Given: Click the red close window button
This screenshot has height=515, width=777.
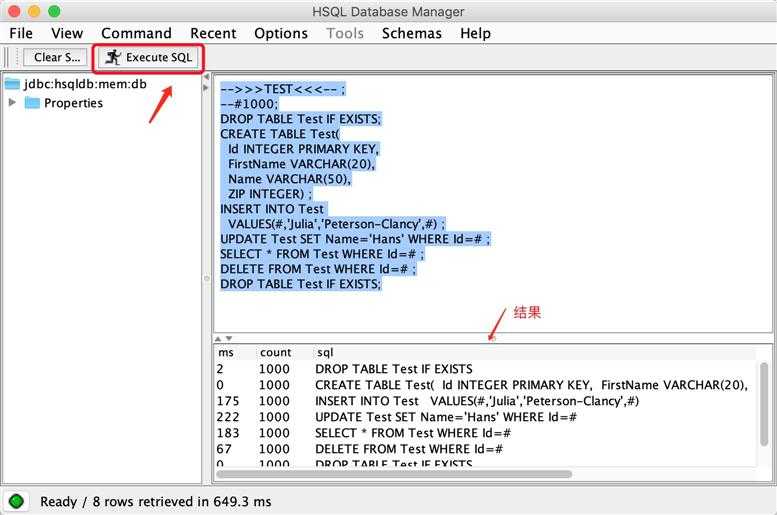Looking at the screenshot, I should click(x=15, y=11).
